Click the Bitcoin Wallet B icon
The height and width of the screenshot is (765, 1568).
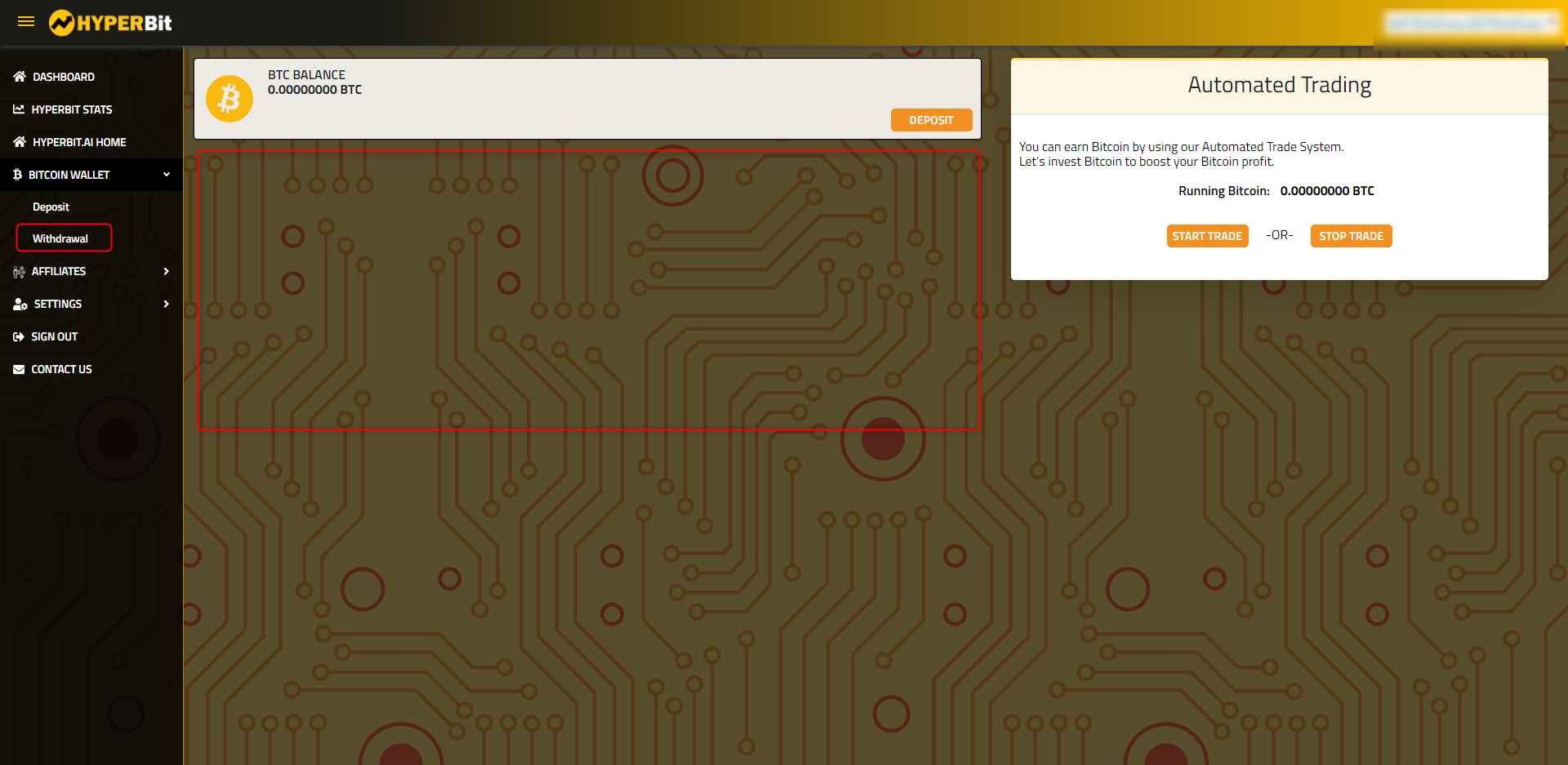(x=17, y=175)
